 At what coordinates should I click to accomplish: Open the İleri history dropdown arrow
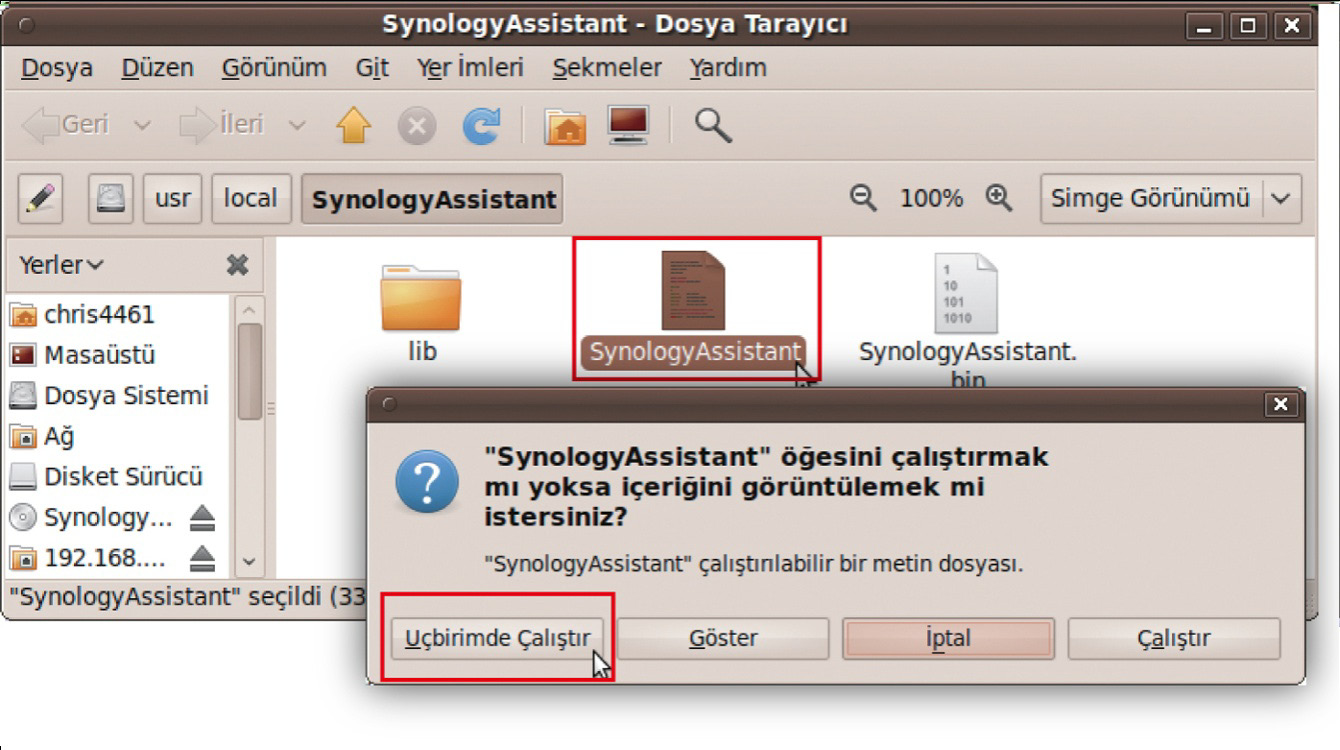(x=297, y=126)
